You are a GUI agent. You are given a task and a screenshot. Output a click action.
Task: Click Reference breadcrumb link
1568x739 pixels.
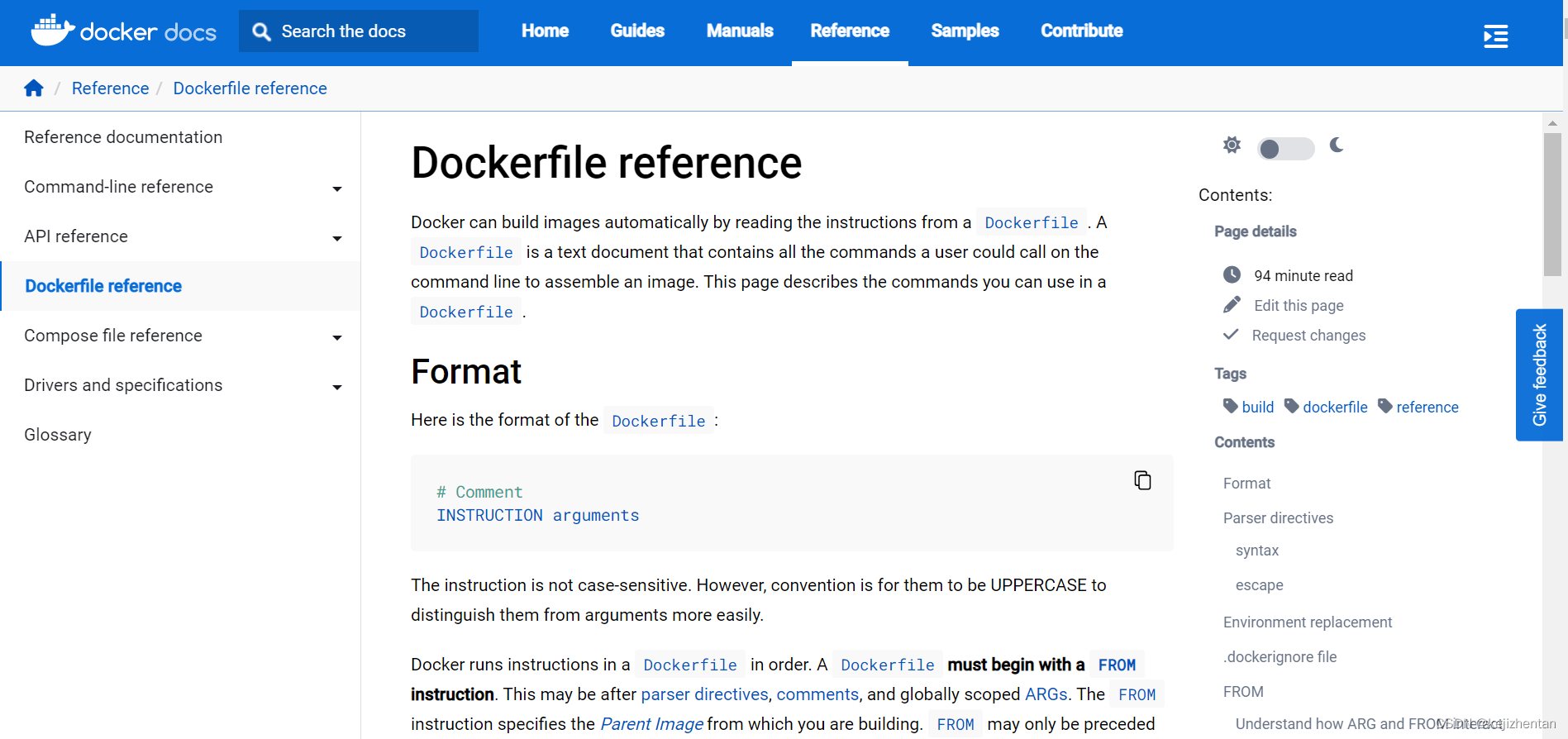(111, 88)
